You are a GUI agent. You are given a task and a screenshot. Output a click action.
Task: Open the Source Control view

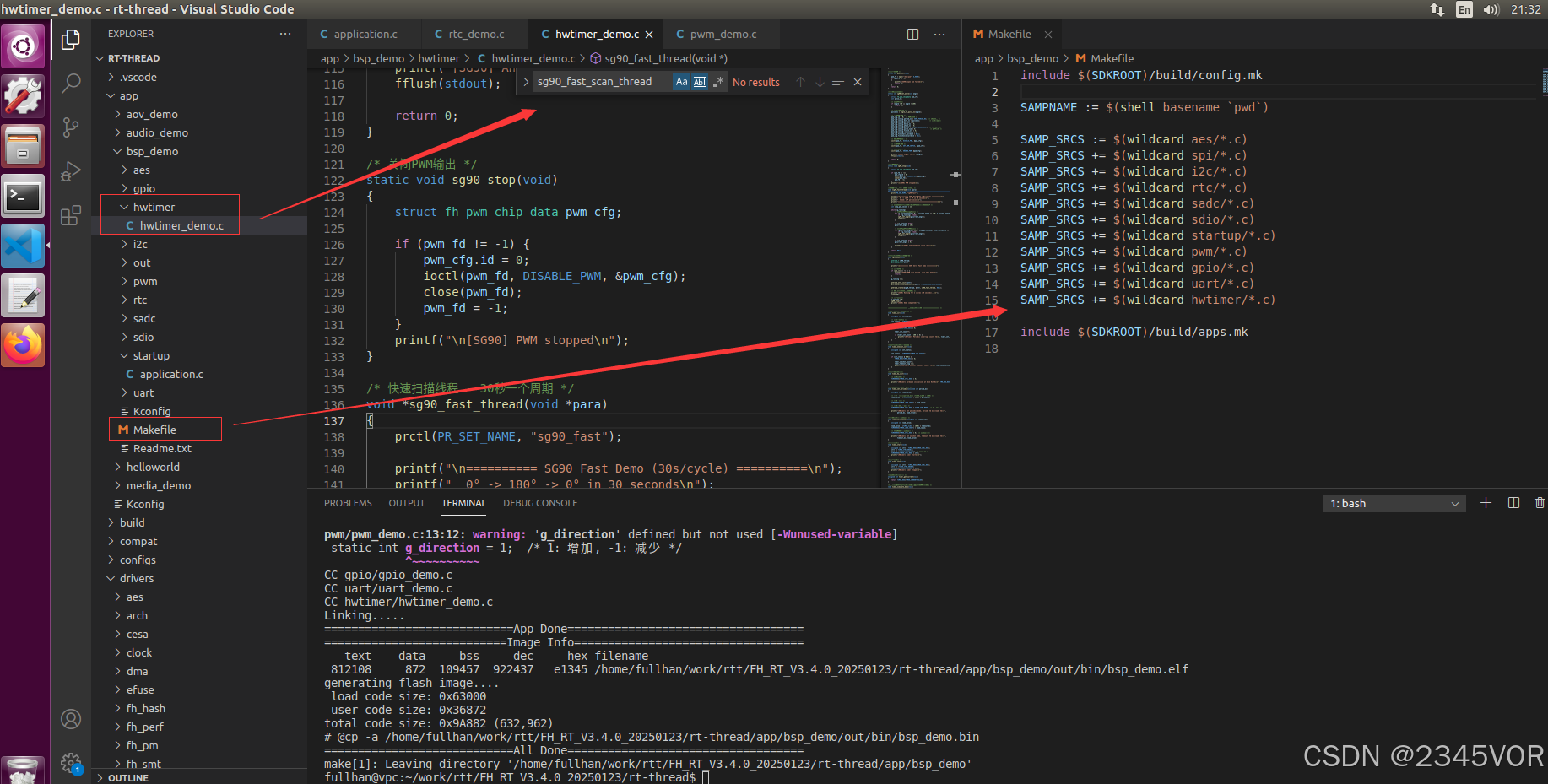[71, 127]
